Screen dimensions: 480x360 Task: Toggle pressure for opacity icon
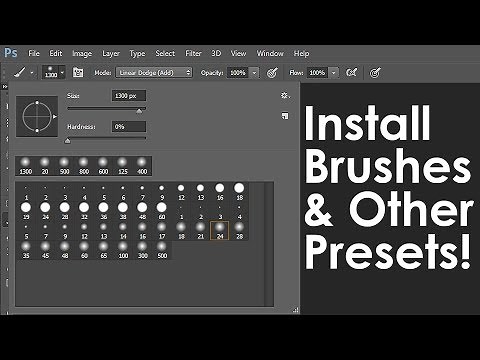(x=272, y=72)
